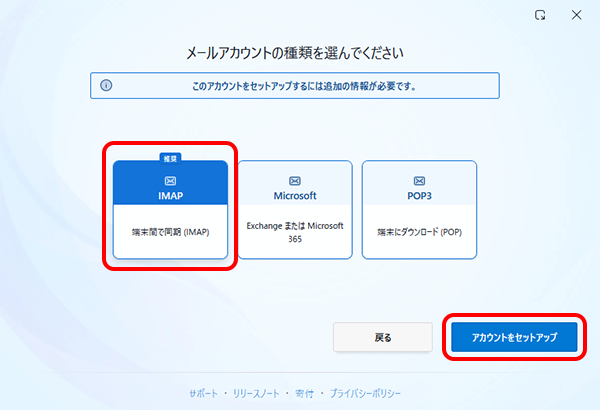The height and width of the screenshot is (410, 600).
Task: Click the 端末間で同期 (IMAP) description
Action: point(170,232)
